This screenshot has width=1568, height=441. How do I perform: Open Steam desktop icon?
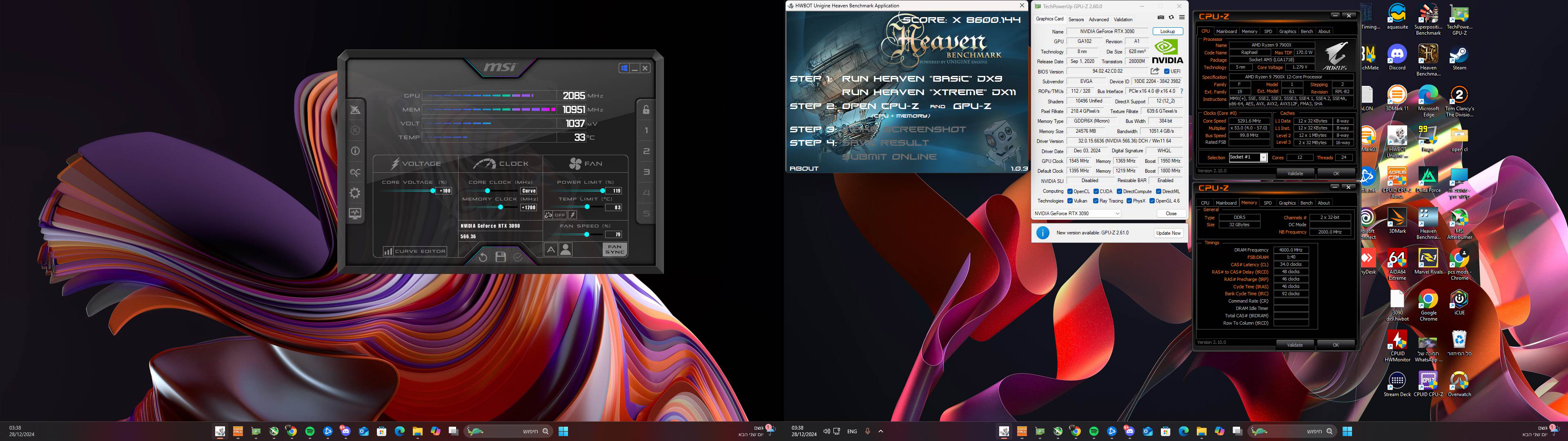[x=1459, y=57]
